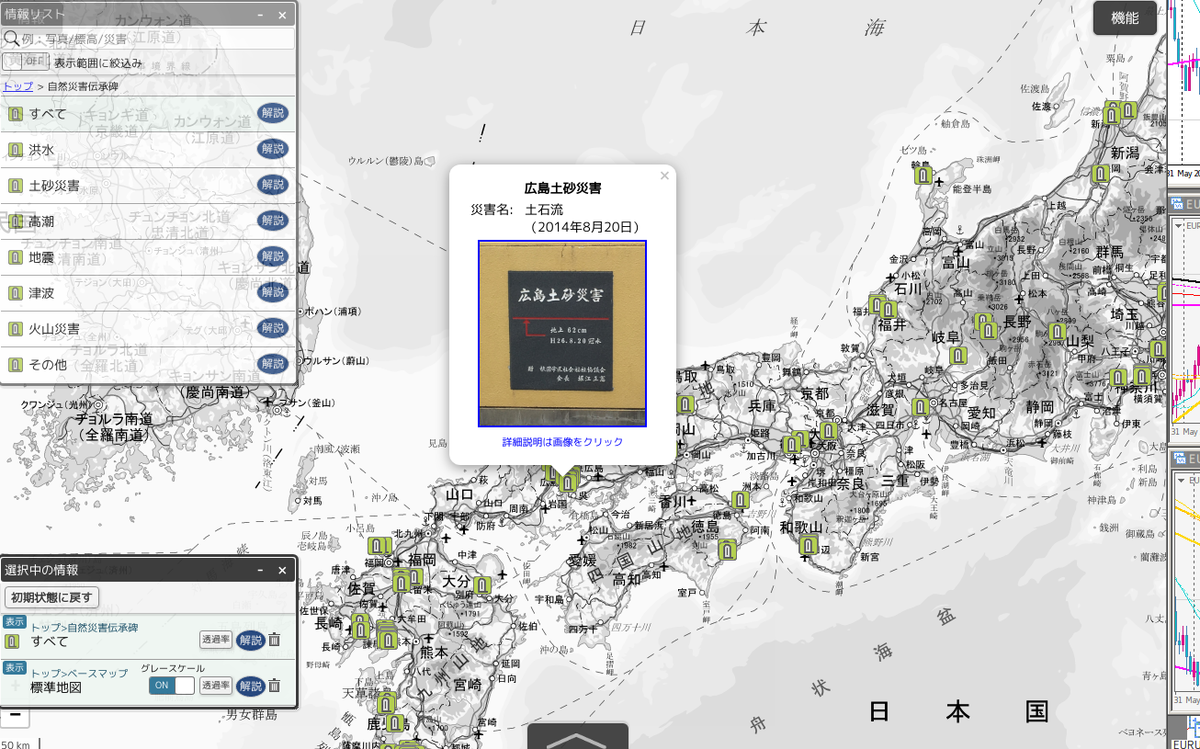Open the 機能 menu
This screenshot has width=1200, height=749.
(x=1125, y=18)
